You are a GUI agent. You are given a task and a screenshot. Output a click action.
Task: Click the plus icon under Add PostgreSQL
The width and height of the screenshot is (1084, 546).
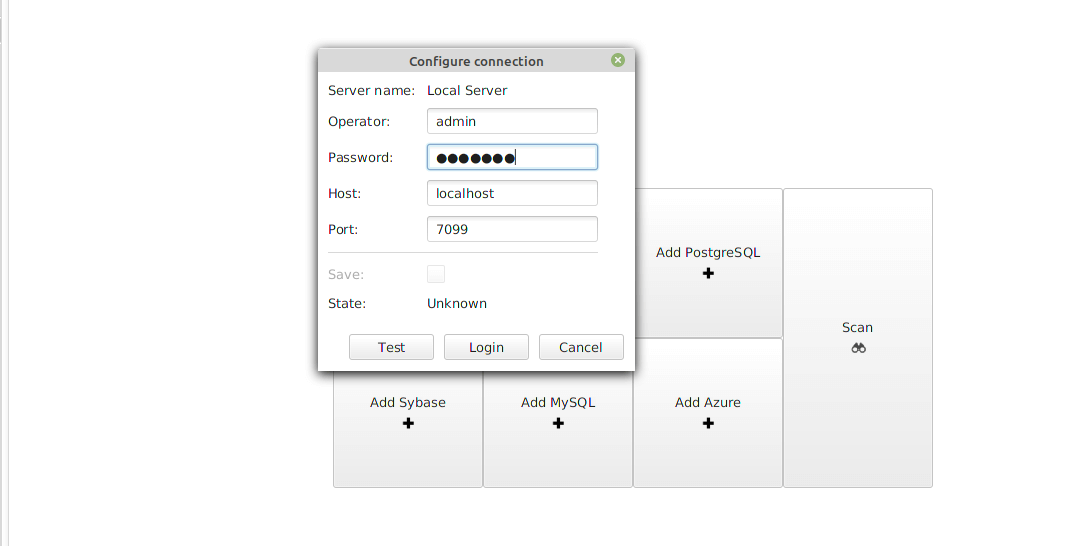tap(708, 273)
